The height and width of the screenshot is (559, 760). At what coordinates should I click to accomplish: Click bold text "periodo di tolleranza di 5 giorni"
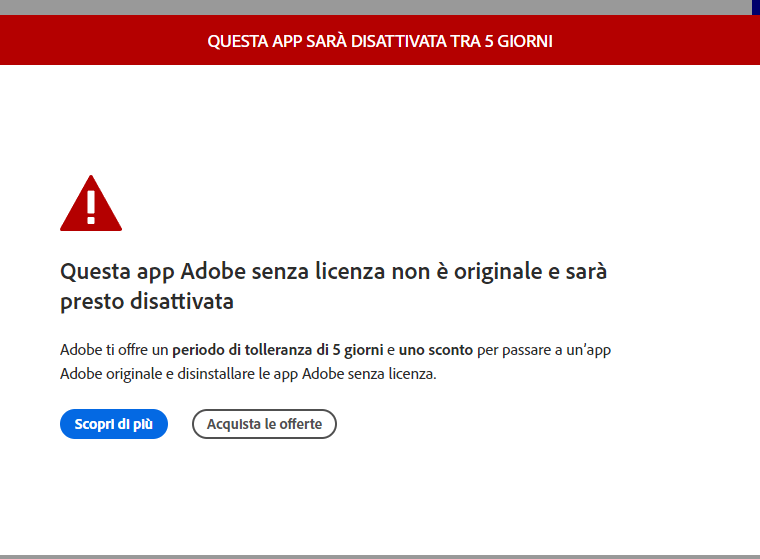(x=278, y=350)
